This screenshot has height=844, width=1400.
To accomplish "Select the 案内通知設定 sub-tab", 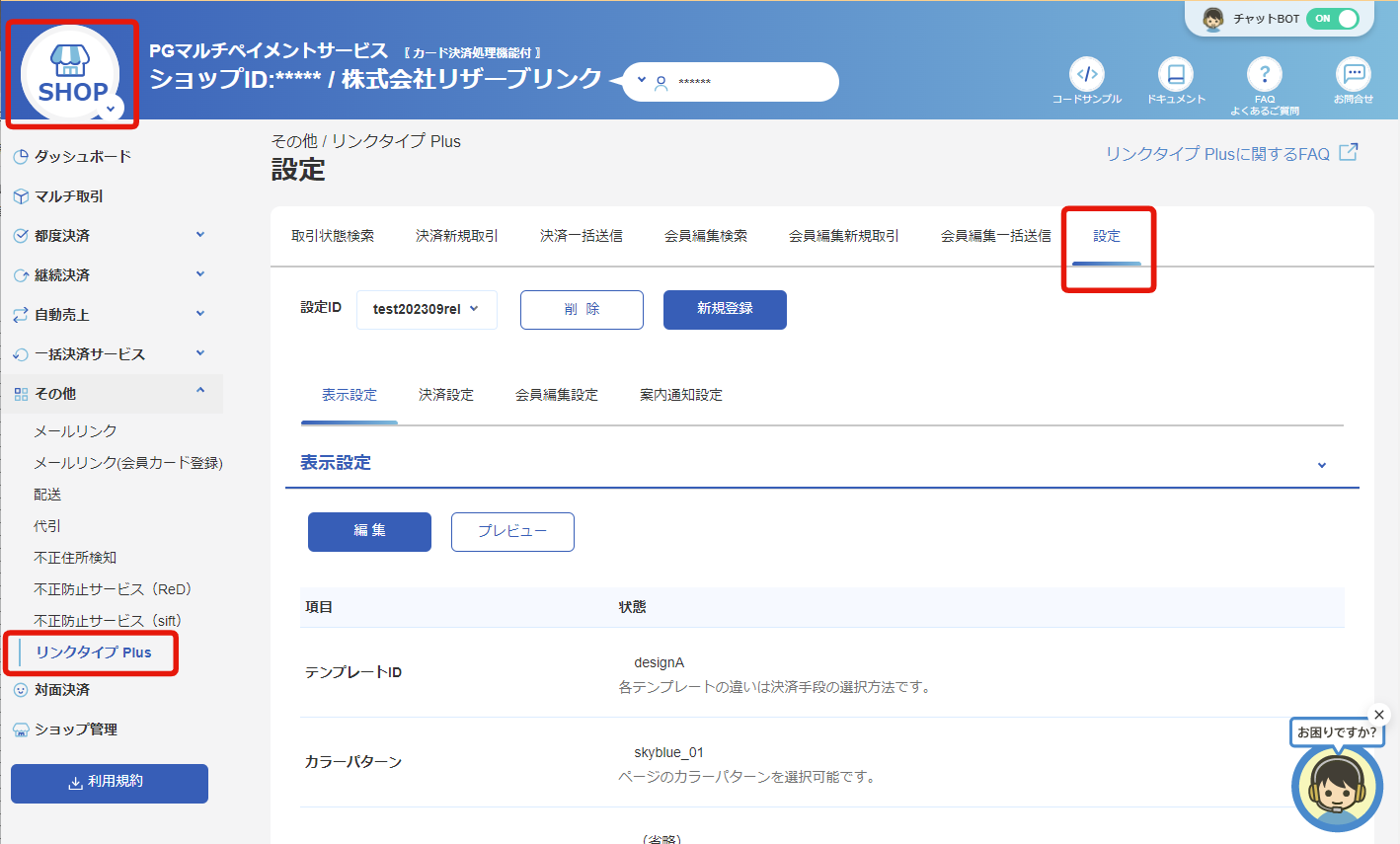I will point(681,395).
